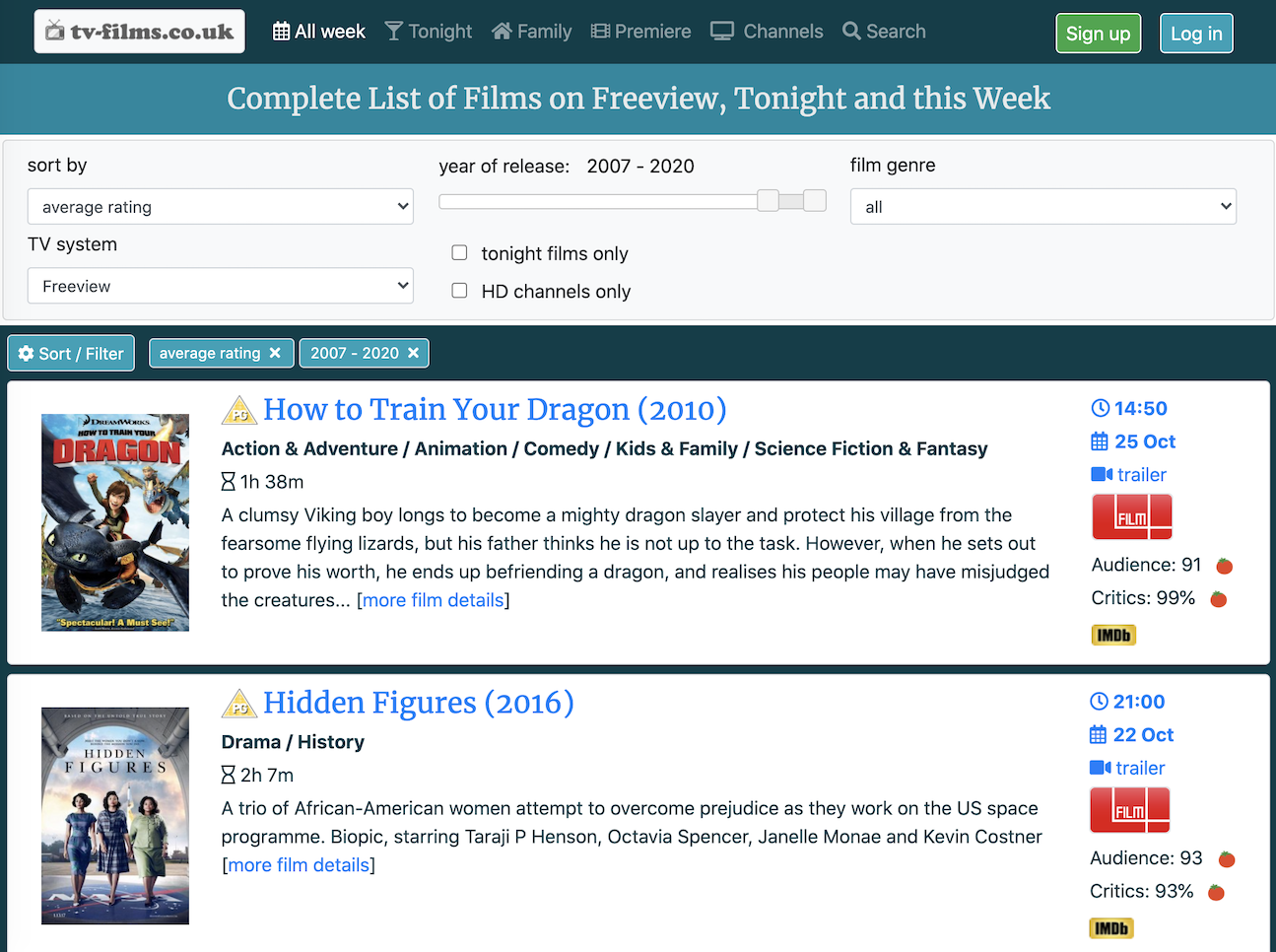The height and width of the screenshot is (952, 1276).
Task: Click the PG certificate icon for Hidden Figures
Action: point(238,704)
